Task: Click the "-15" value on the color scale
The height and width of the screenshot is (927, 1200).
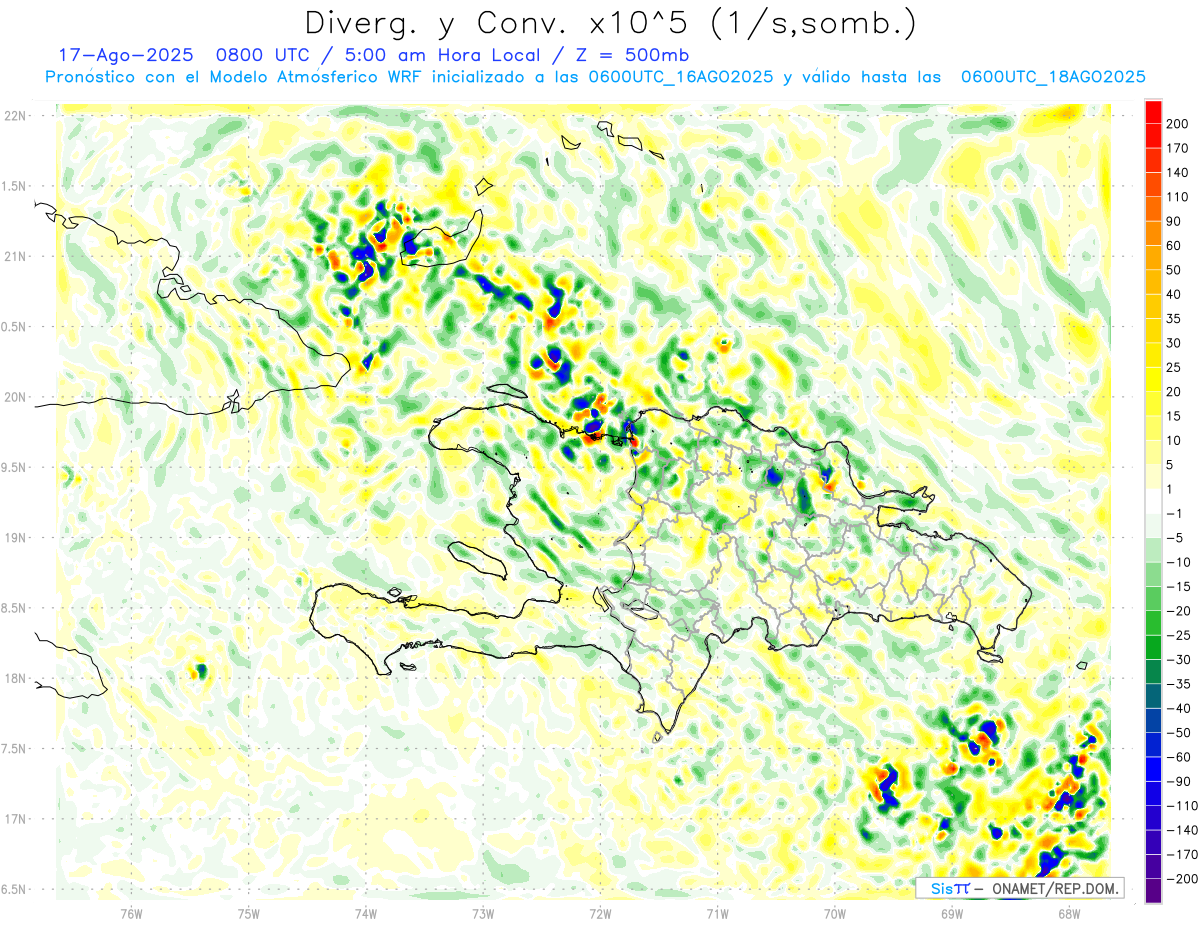Action: click(1178, 586)
